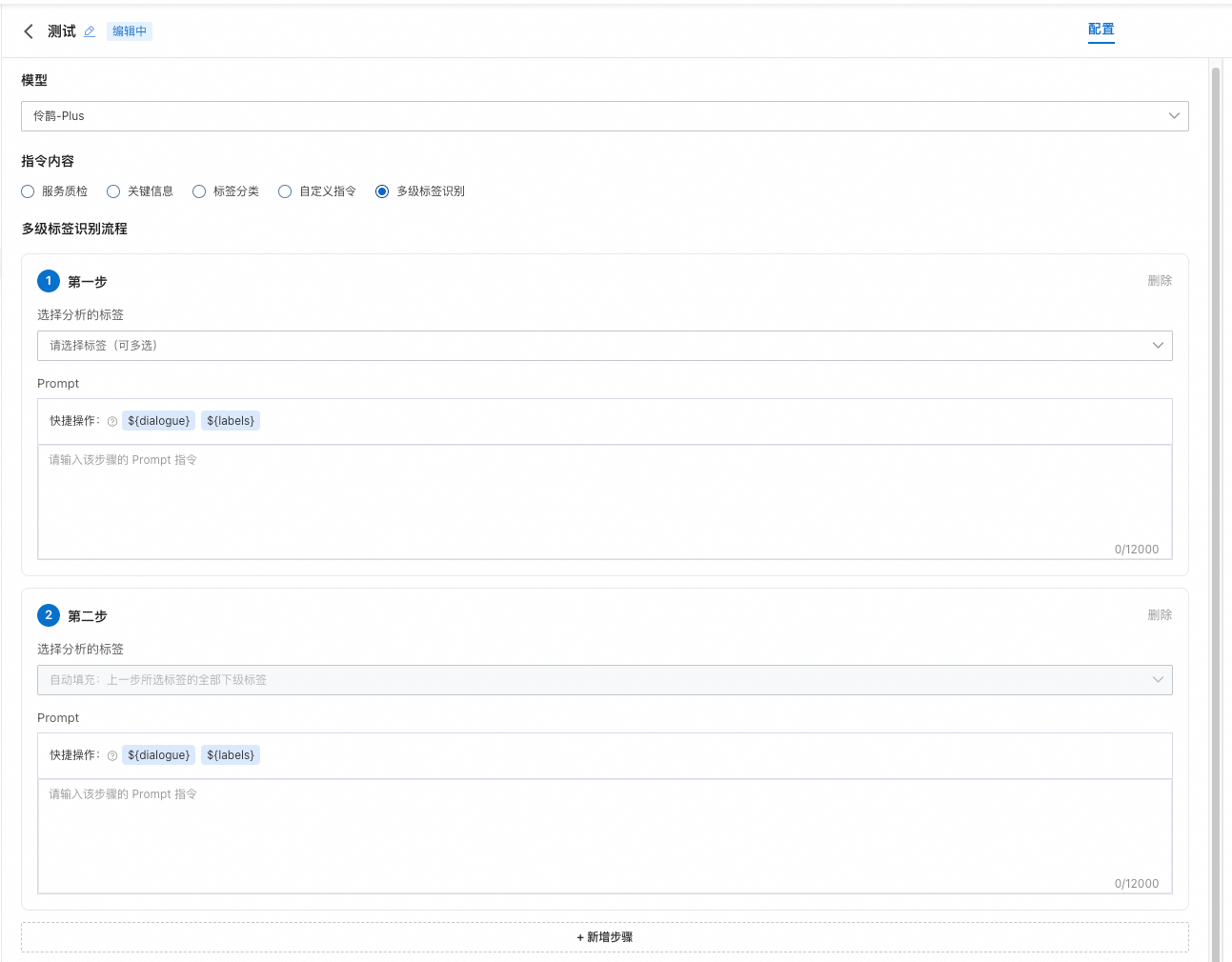Focus the step one Prompt text area
This screenshot has height=962, width=1232.
pyautogui.click(x=605, y=502)
